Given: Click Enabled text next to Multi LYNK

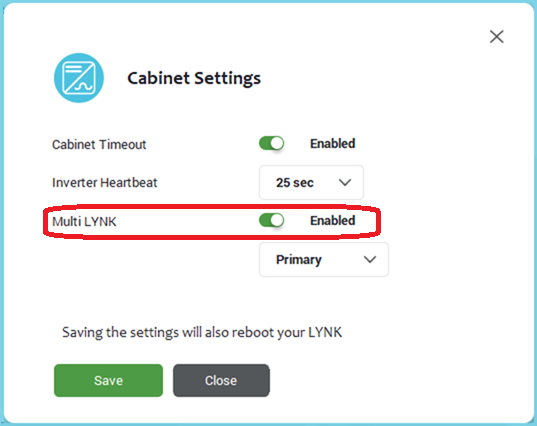Looking at the screenshot, I should click(x=333, y=221).
